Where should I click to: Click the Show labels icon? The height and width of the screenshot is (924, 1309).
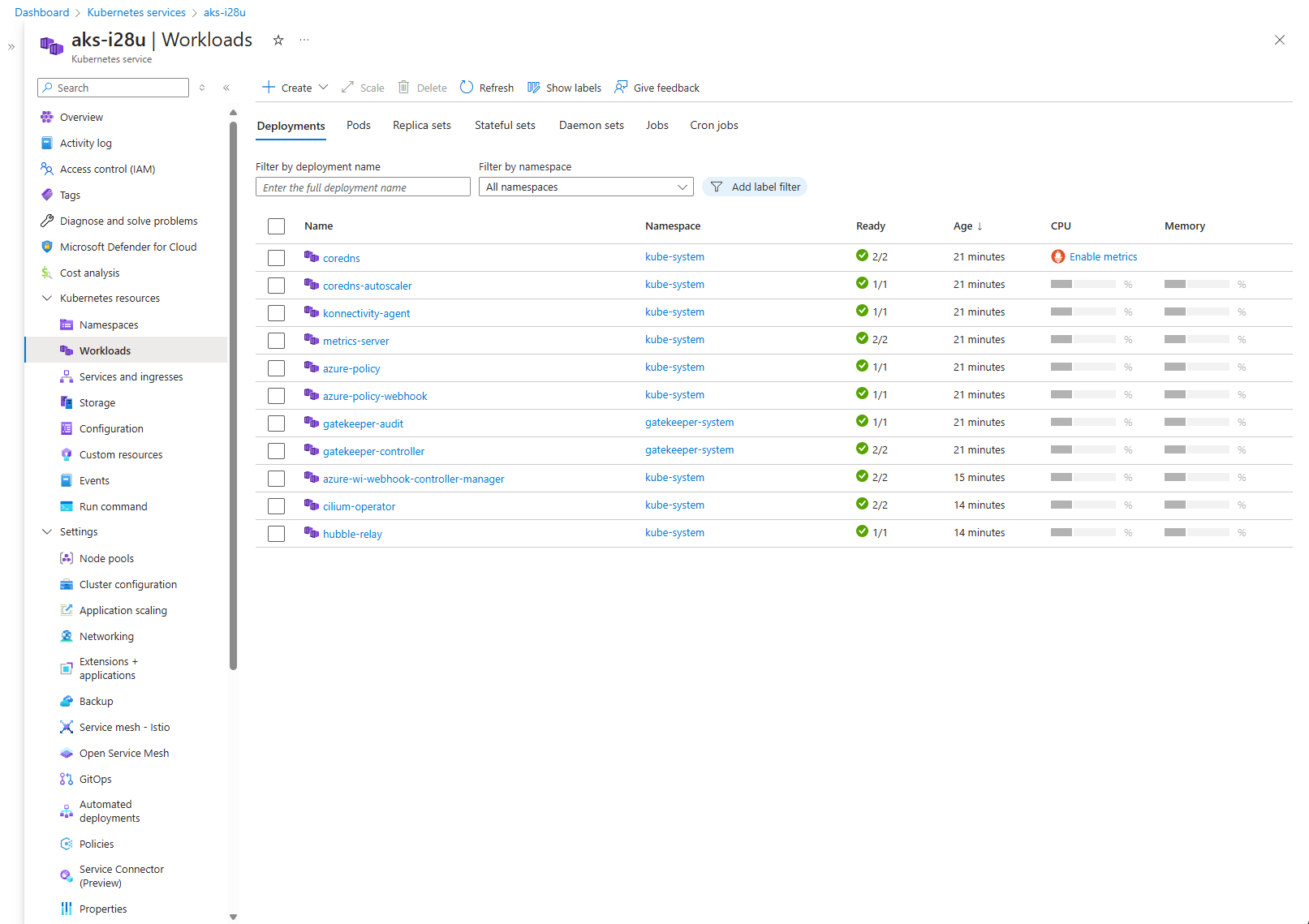tap(534, 88)
